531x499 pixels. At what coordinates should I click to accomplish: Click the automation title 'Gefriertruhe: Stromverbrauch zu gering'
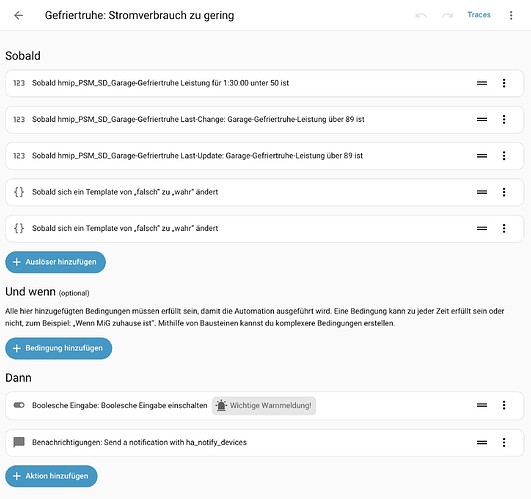click(x=140, y=16)
